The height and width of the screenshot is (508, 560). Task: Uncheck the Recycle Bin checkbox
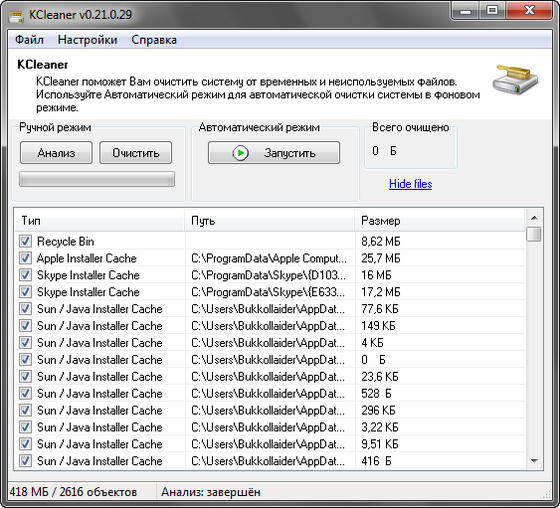25,241
